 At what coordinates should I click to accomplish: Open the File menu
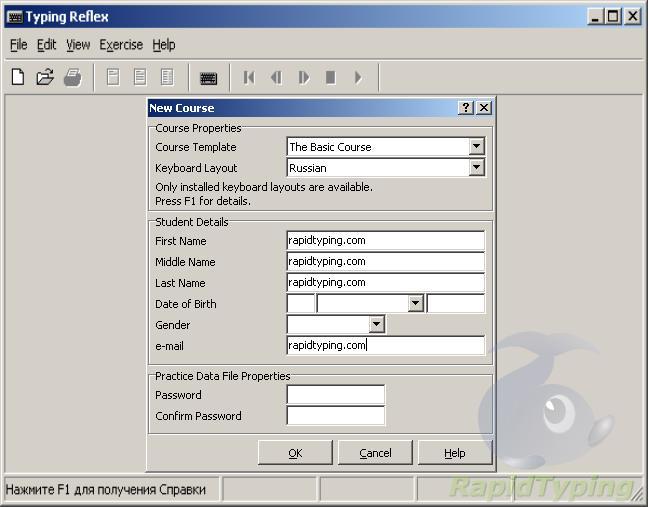coord(19,45)
